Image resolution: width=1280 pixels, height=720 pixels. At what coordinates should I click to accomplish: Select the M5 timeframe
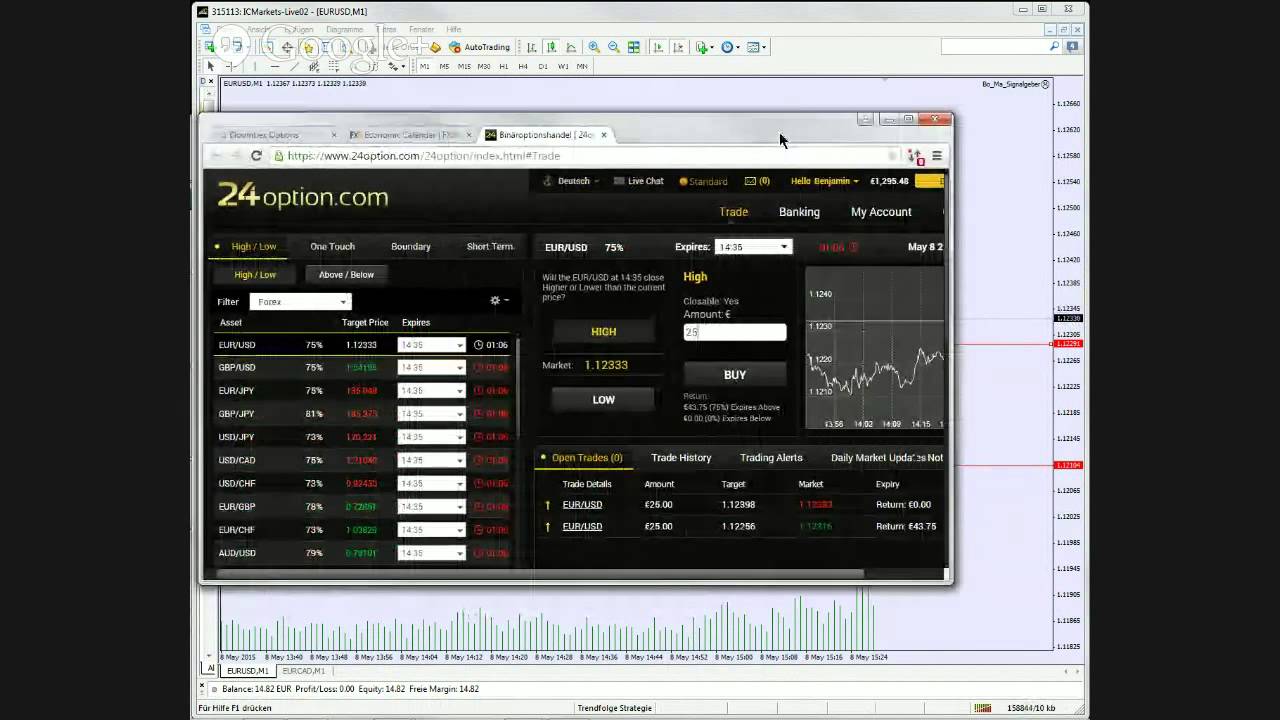click(444, 66)
